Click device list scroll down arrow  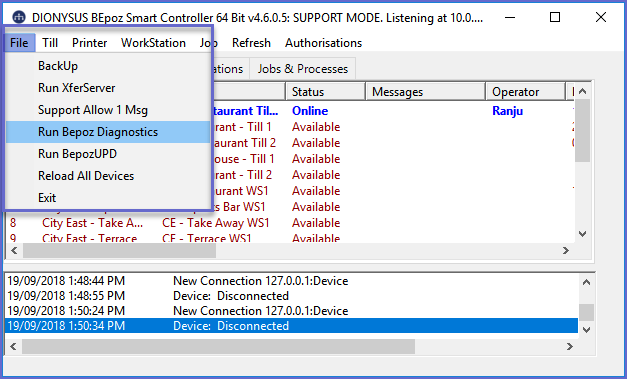click(x=583, y=234)
